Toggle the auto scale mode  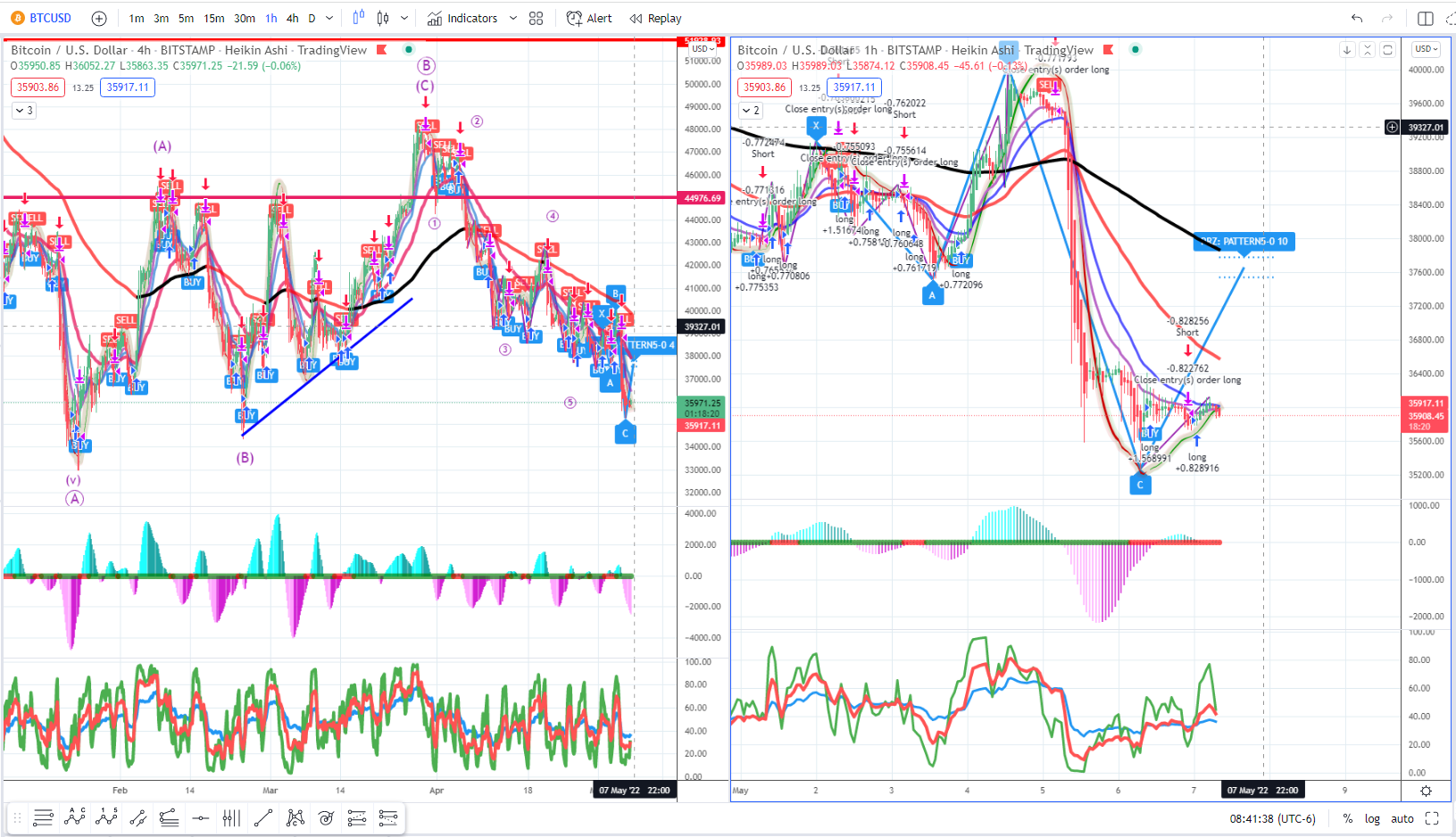(x=1402, y=818)
